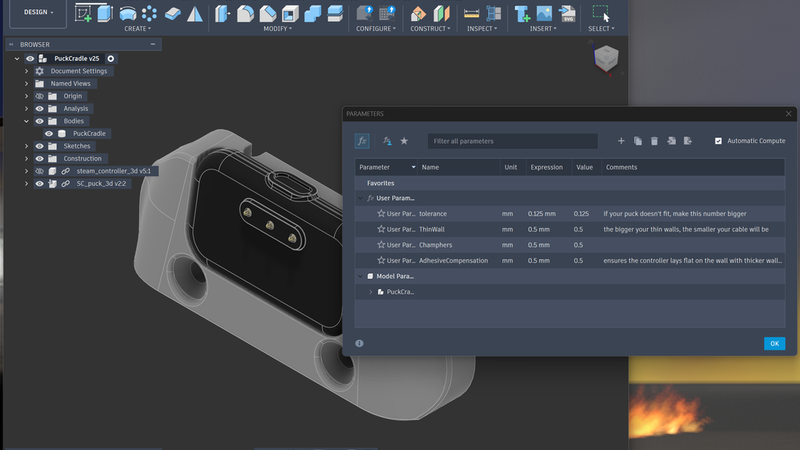Show favorite parameters with star filter
The image size is (800, 450).
tap(404, 141)
